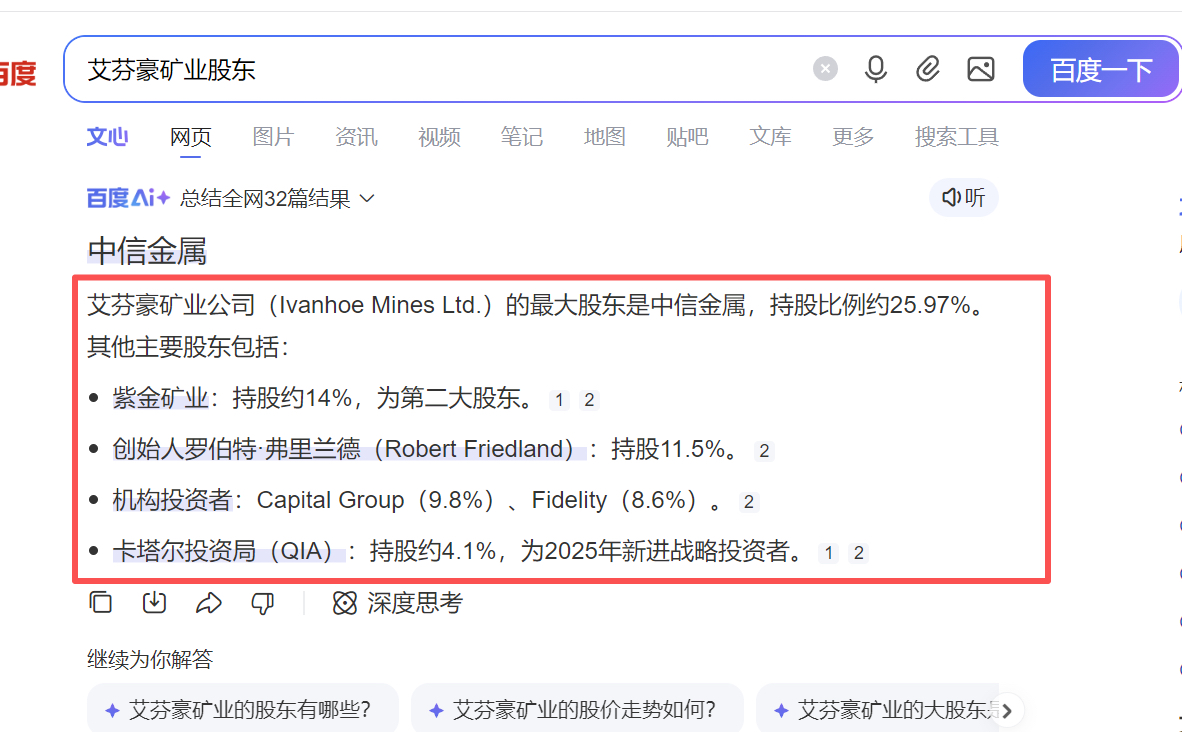Open citation 2 on Capital Group line
Screen dimensions: 1182x732
[x=749, y=503]
